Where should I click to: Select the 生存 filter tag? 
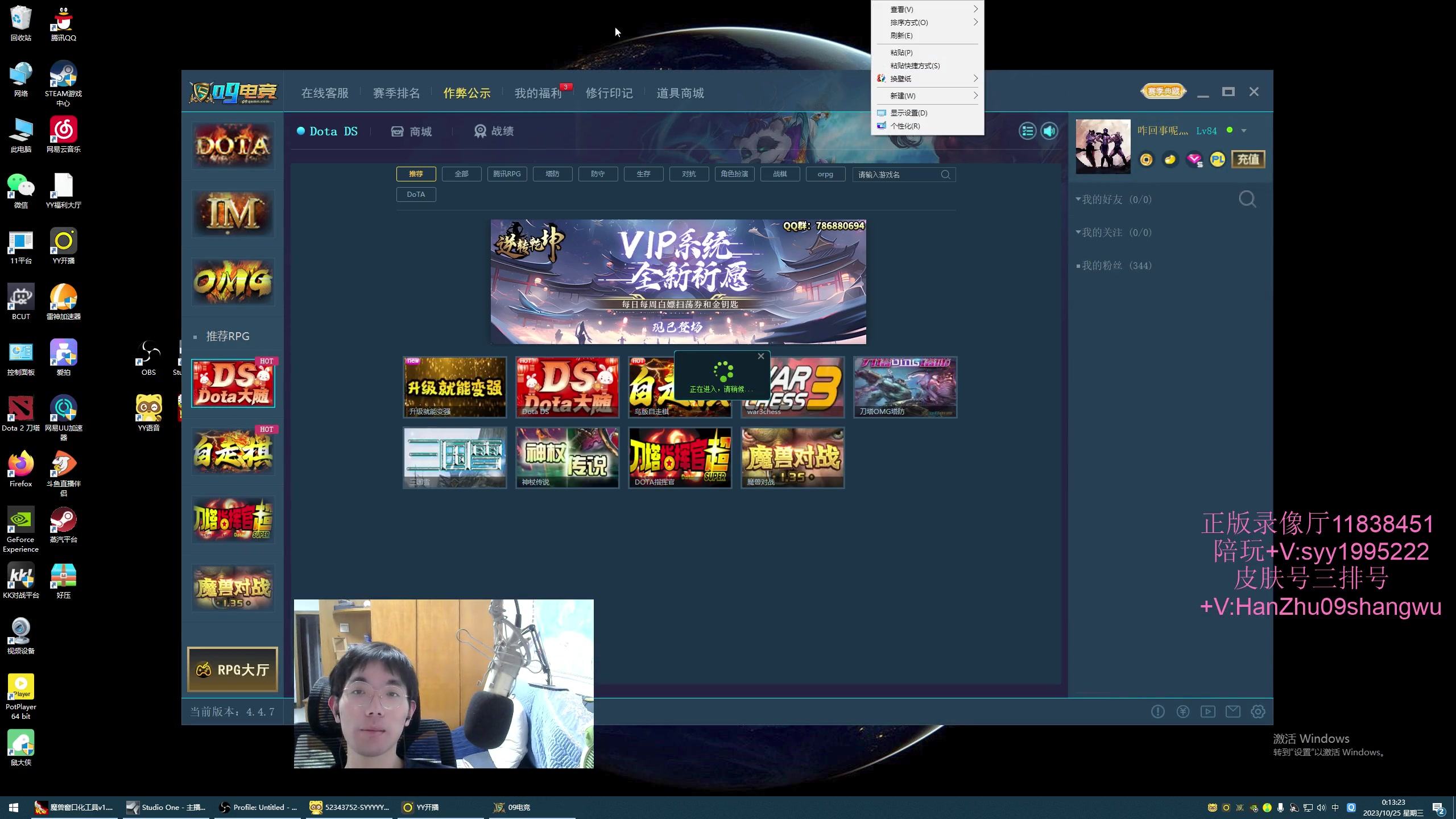[x=643, y=174]
